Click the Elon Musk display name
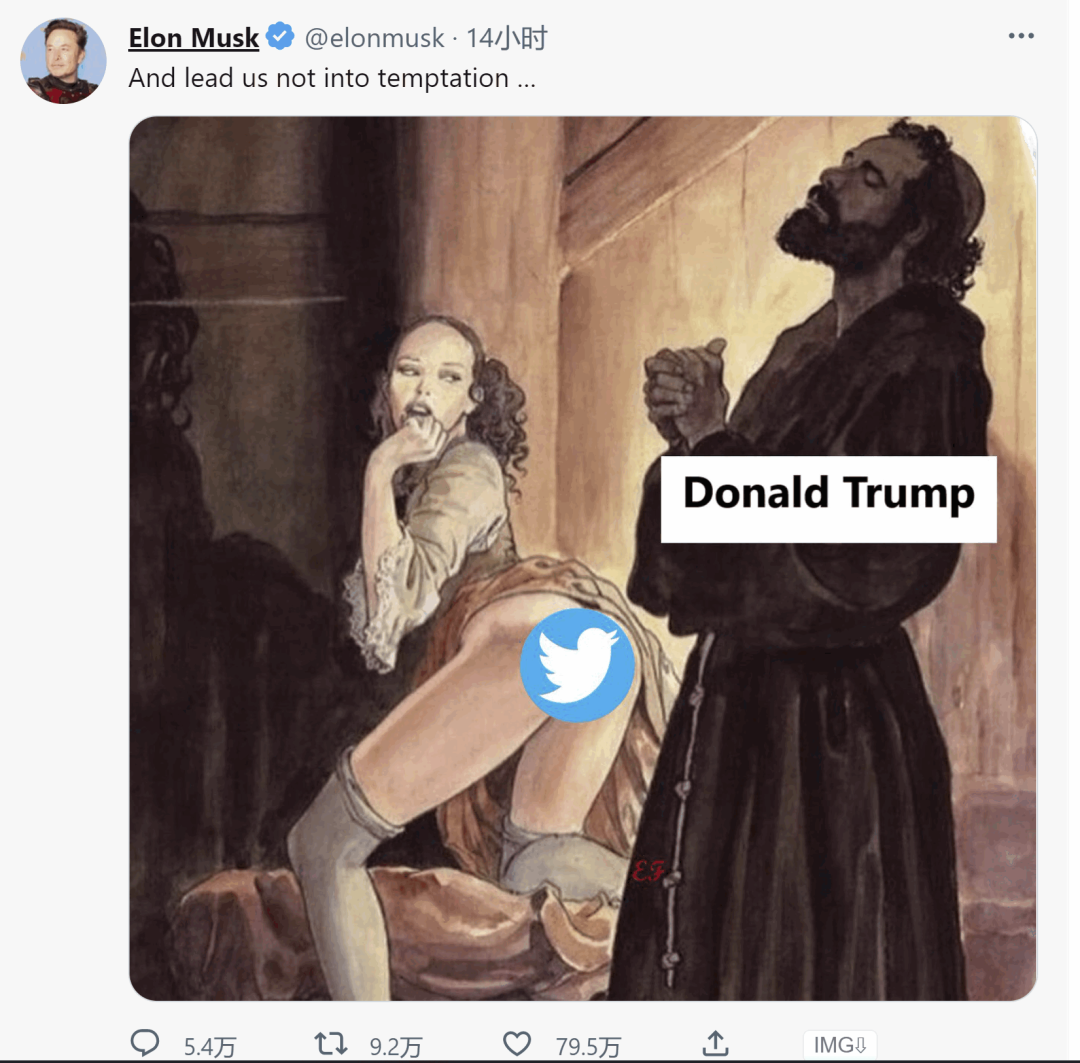The height and width of the screenshot is (1063, 1080). 194,38
